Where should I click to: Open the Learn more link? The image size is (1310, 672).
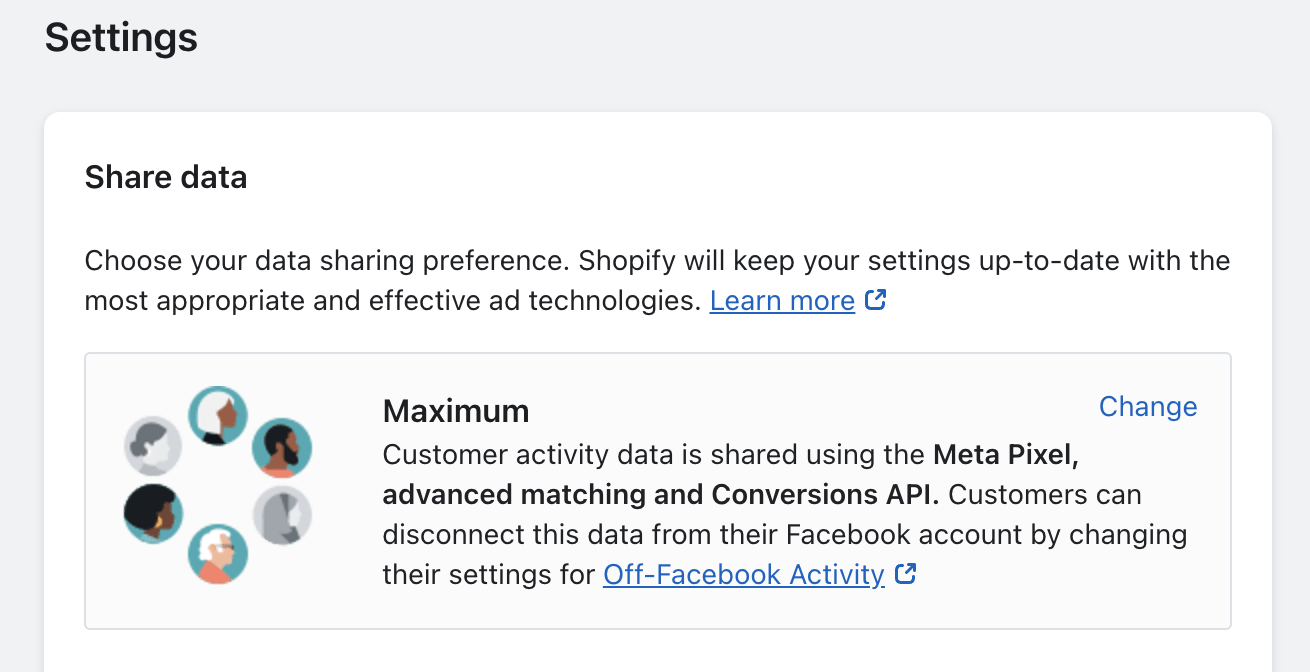pyautogui.click(x=782, y=301)
